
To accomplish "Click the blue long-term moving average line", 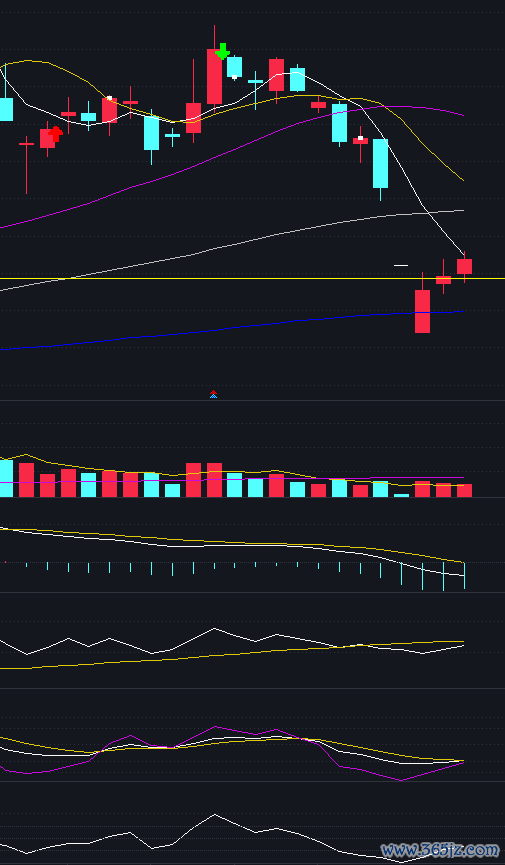I will (x=232, y=328).
